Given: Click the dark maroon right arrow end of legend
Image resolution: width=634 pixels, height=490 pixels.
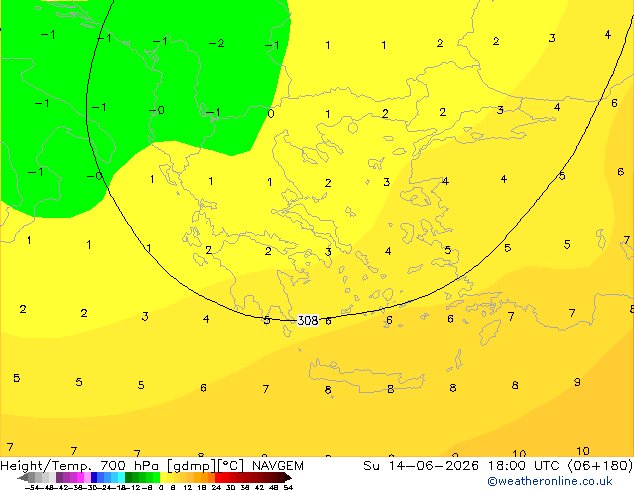Looking at the screenshot, I should point(288,477).
